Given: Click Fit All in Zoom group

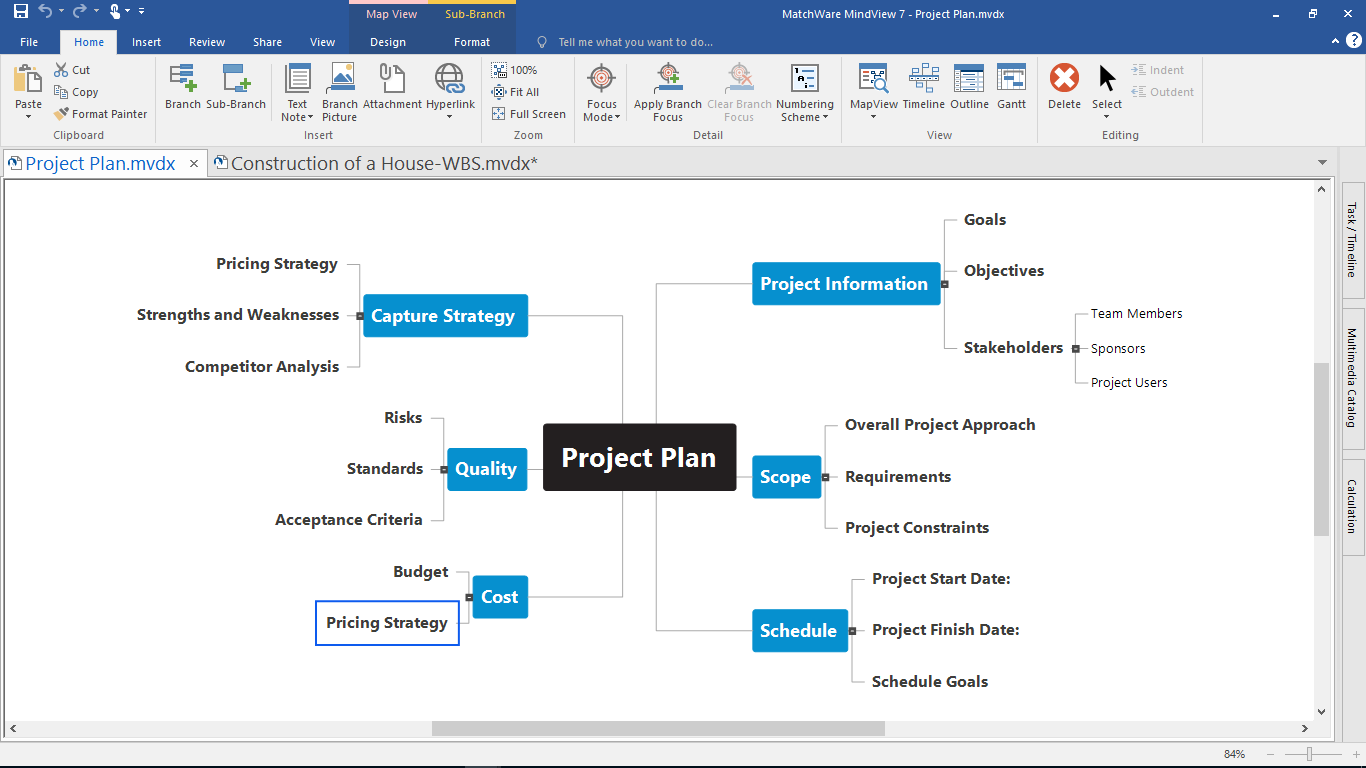Looking at the screenshot, I should (516, 92).
